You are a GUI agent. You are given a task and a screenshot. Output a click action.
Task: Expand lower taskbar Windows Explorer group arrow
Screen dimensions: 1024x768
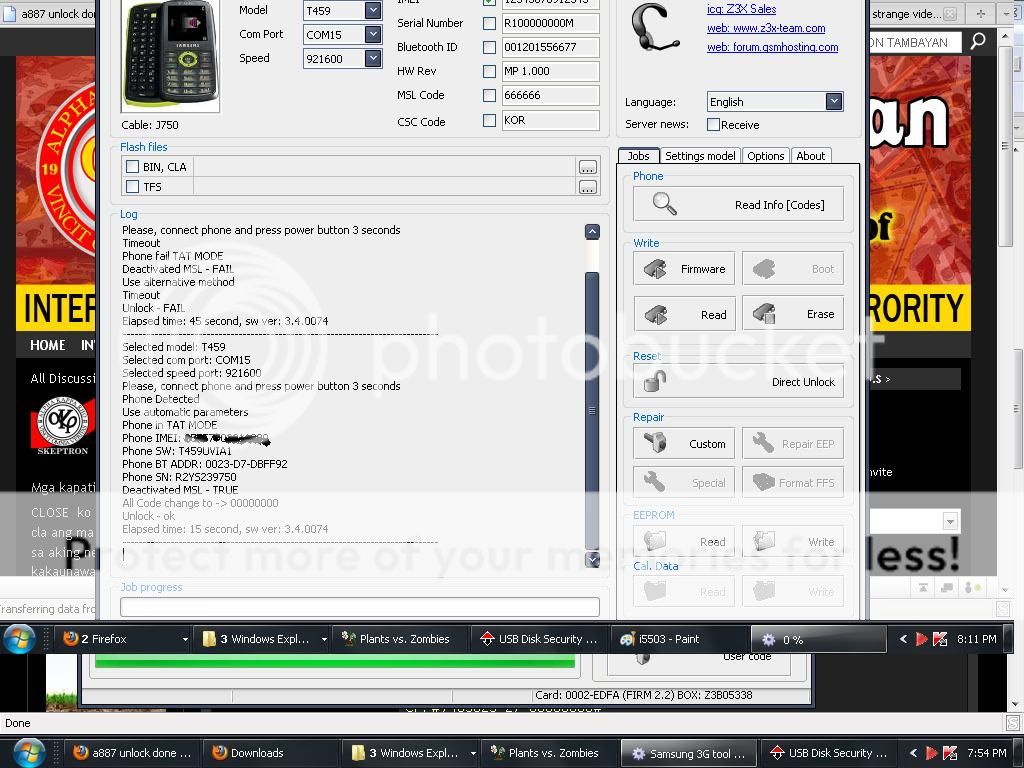click(473, 754)
